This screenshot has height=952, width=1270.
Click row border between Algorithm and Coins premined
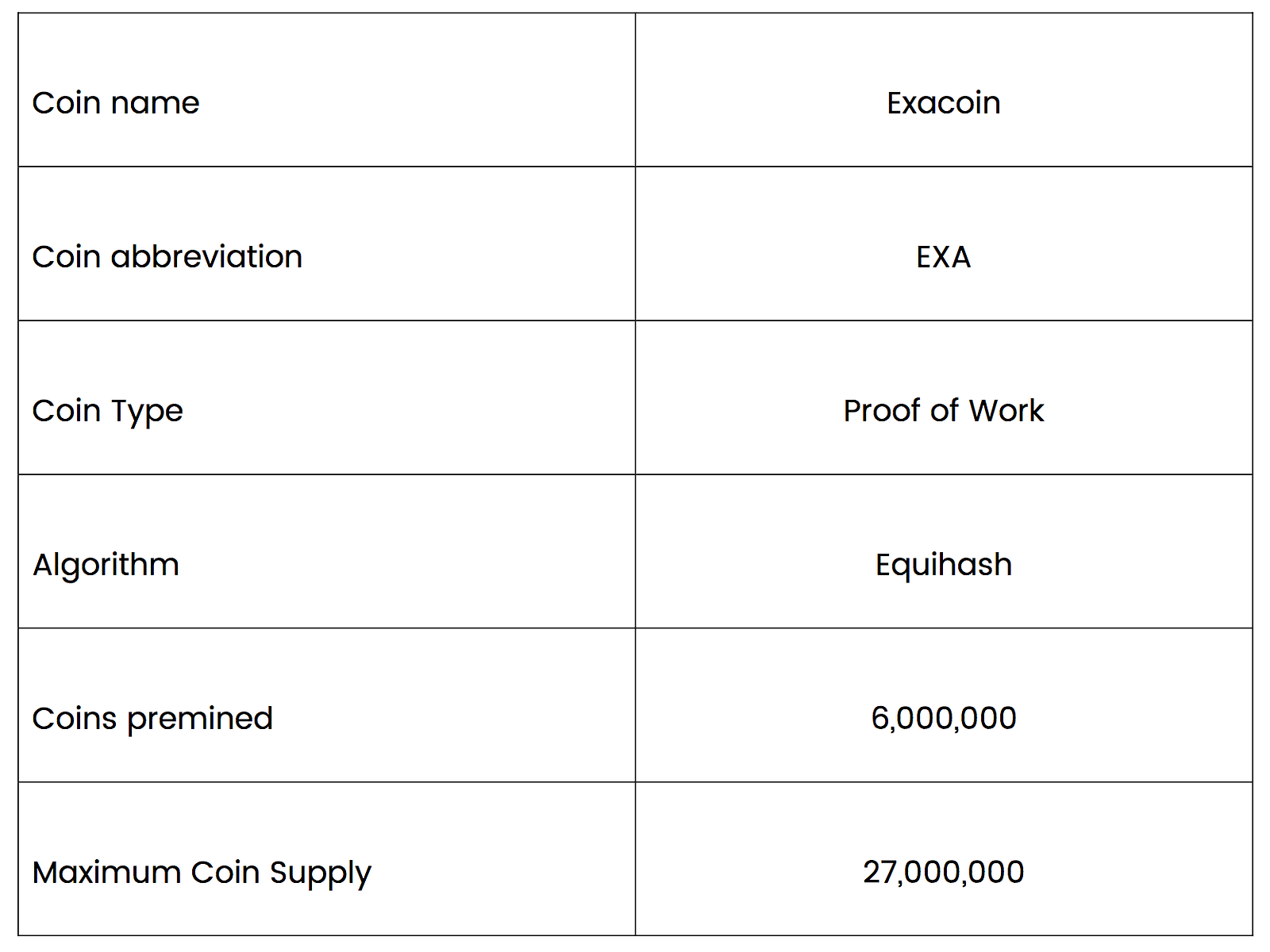point(317,628)
